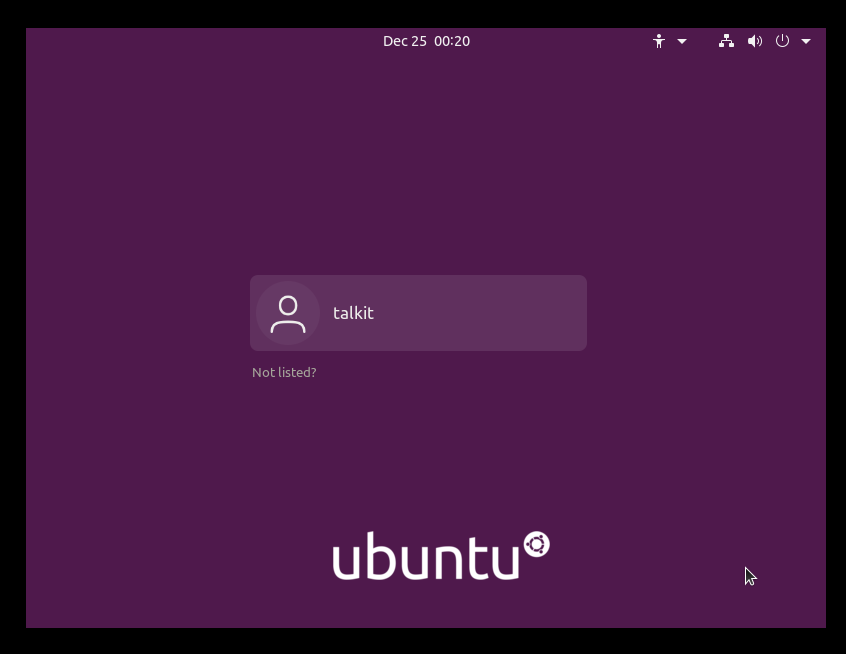The height and width of the screenshot is (654, 846).
Task: Click the "Not listed?" link
Action: 284,372
